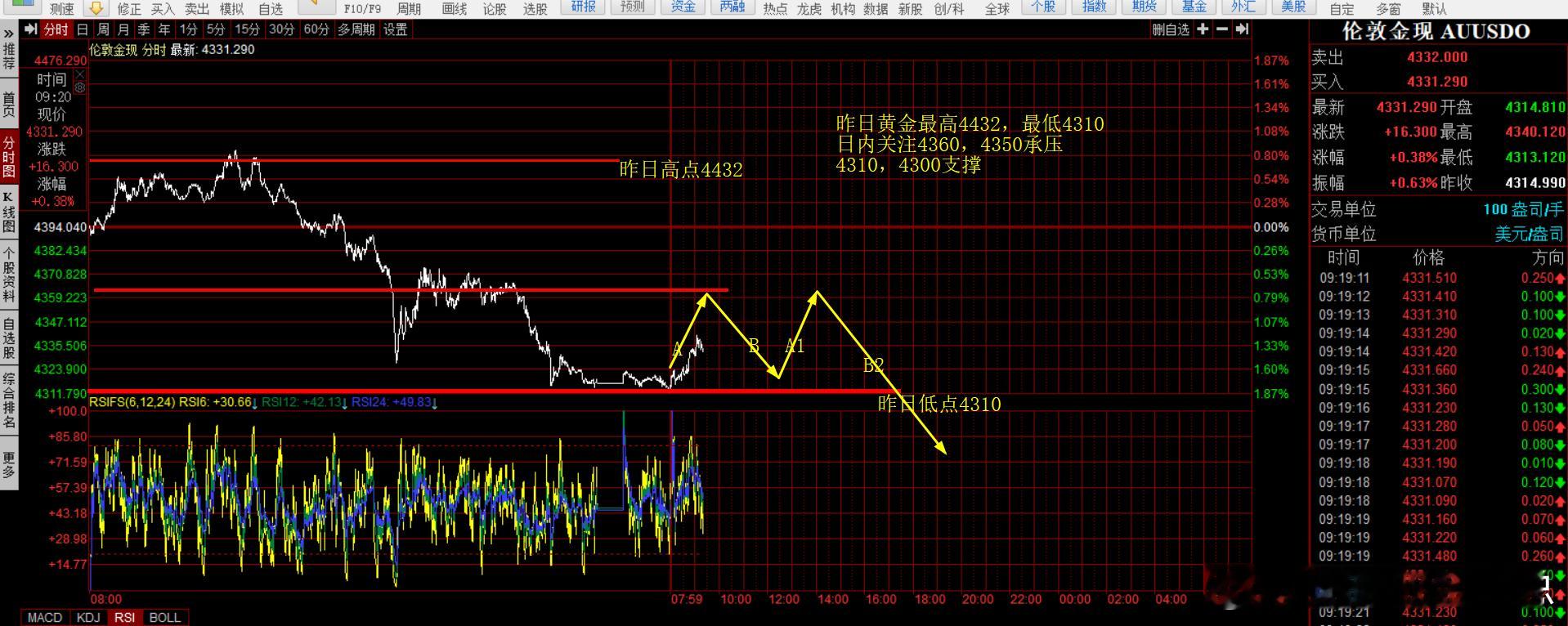Click the 伦敦金现 AUUSDO title

tap(1436, 32)
